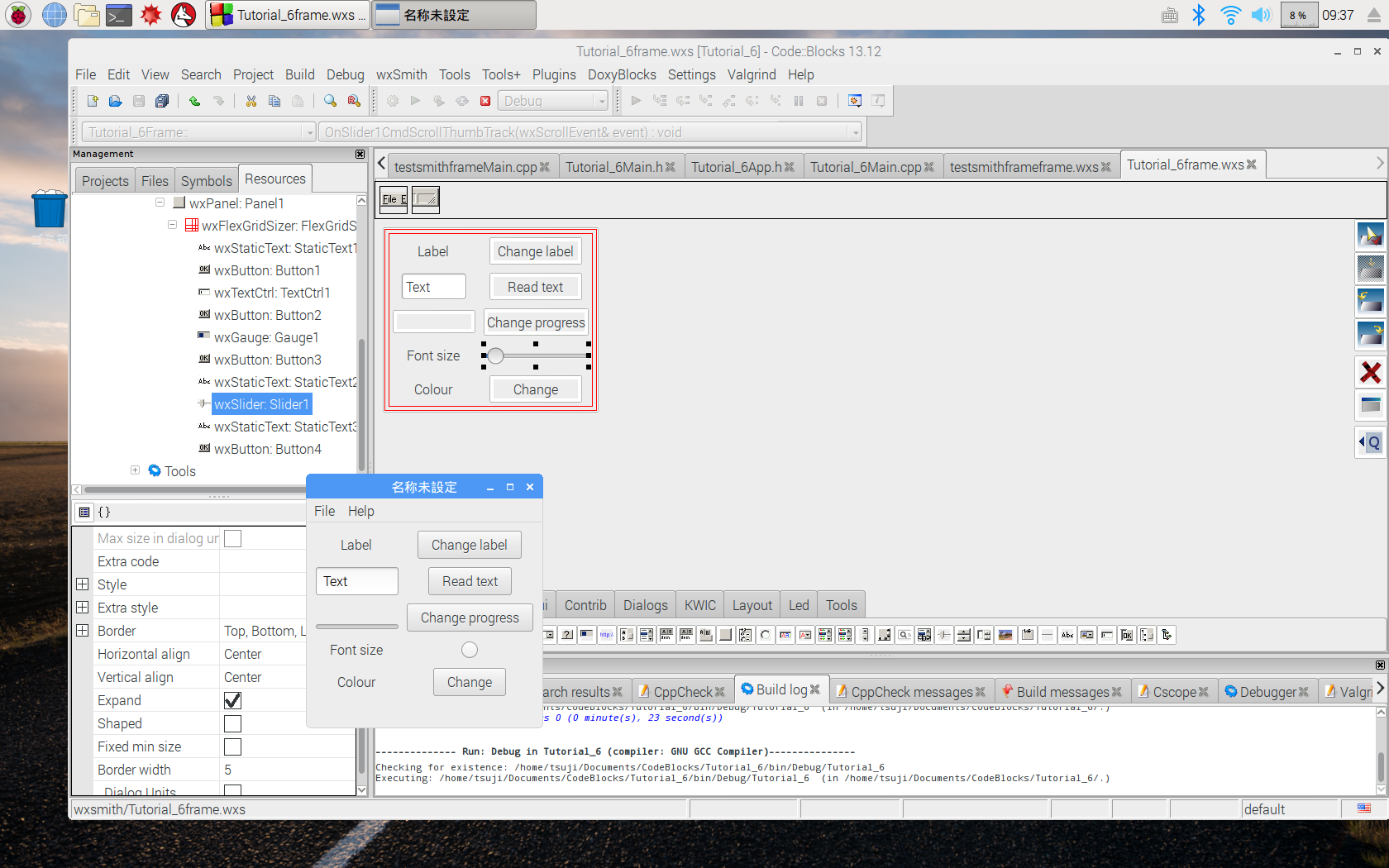Expand the Style property group

[x=83, y=584]
